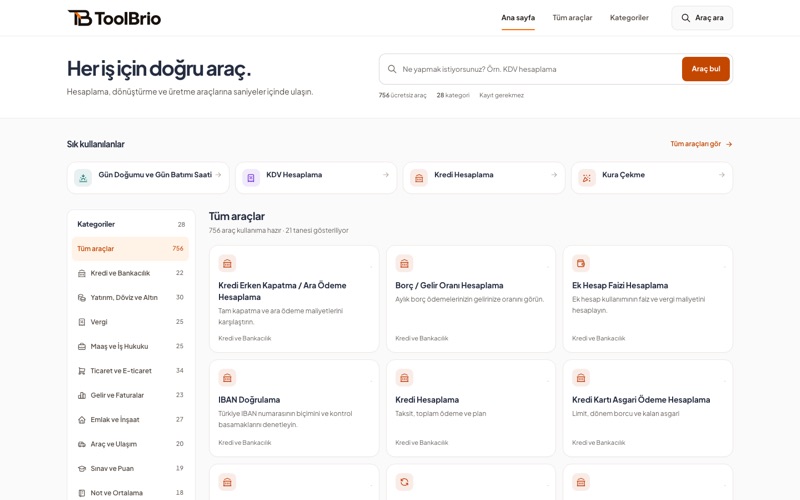Click the Emlak ve İnşaat house icon
The height and width of the screenshot is (500, 800).
82,419
